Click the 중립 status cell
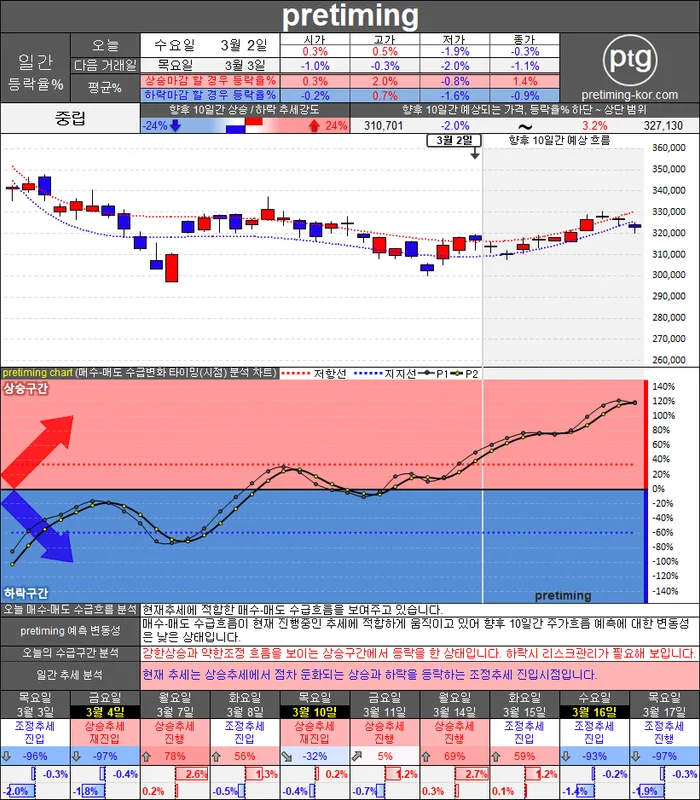700x800 pixels. pyautogui.click(x=70, y=118)
